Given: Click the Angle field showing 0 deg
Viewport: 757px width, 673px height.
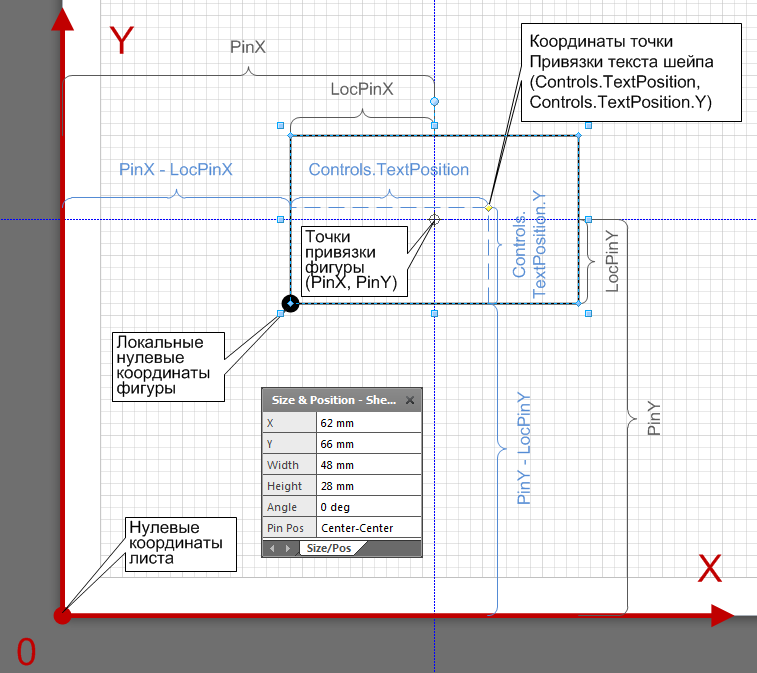Looking at the screenshot, I should pyautogui.click(x=368, y=507).
